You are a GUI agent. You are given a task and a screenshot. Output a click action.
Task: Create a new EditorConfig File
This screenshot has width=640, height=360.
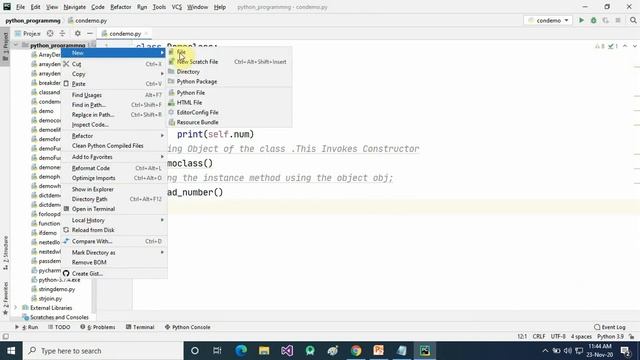tap(229, 112)
